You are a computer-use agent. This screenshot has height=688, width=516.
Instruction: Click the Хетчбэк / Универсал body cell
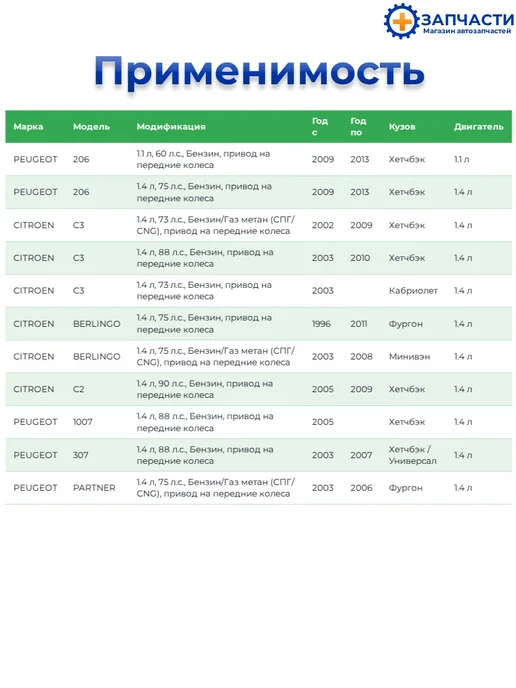coord(412,455)
